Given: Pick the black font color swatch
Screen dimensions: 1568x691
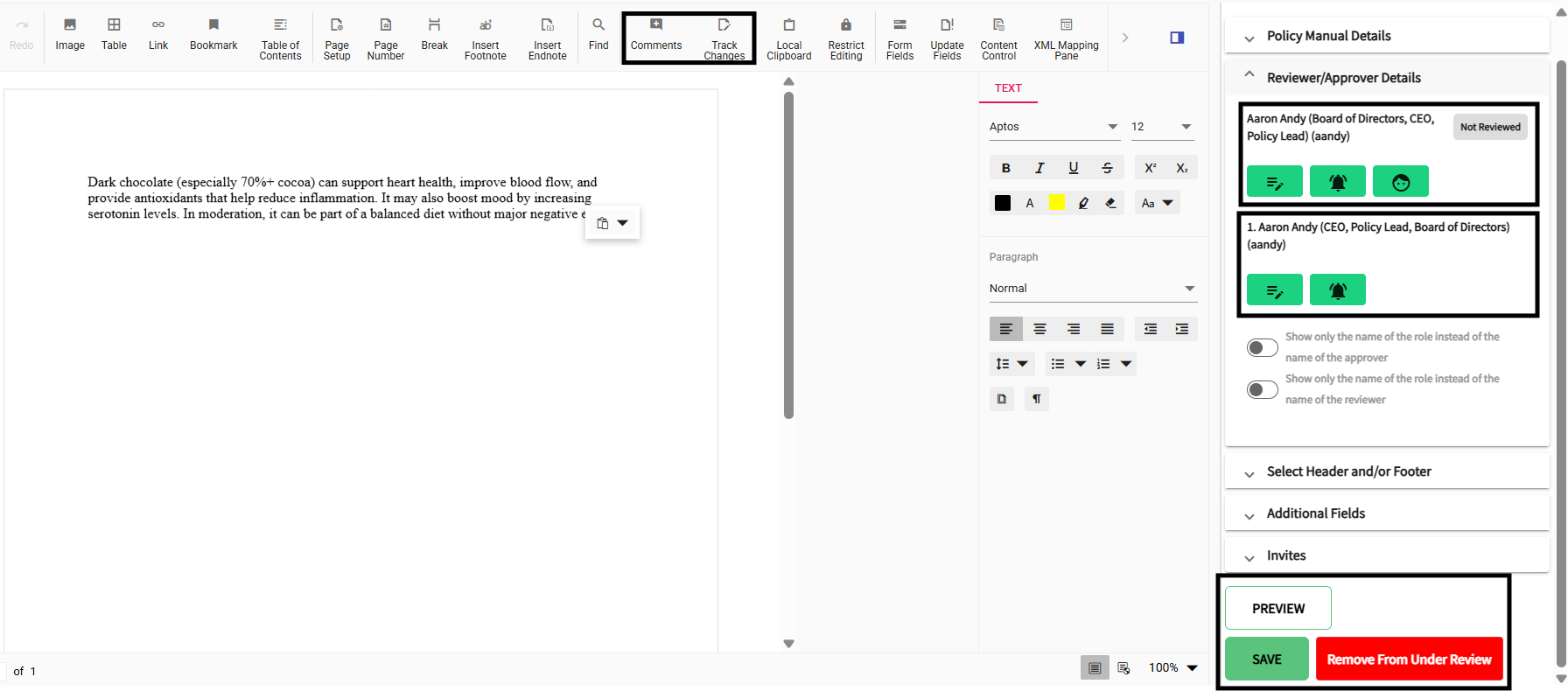Looking at the screenshot, I should 1003,203.
